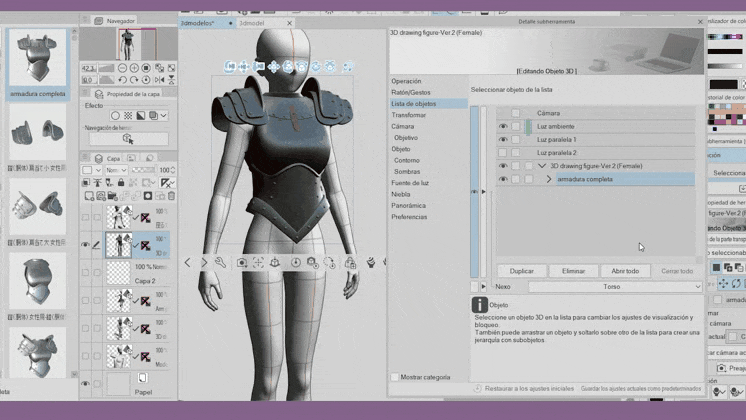746x420 pixels.
Task: Click the 3D object operation tool button
Action: pyautogui.click(x=127, y=139)
